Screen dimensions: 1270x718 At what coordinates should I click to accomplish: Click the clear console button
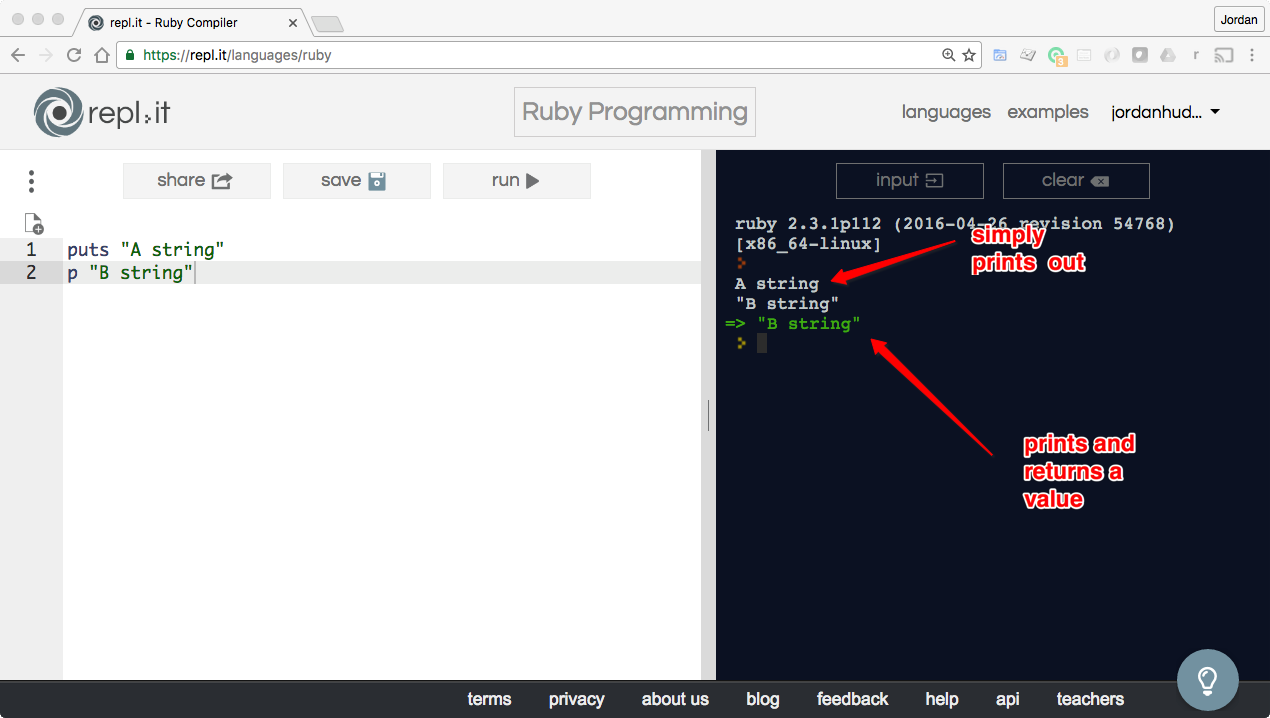pos(1076,181)
